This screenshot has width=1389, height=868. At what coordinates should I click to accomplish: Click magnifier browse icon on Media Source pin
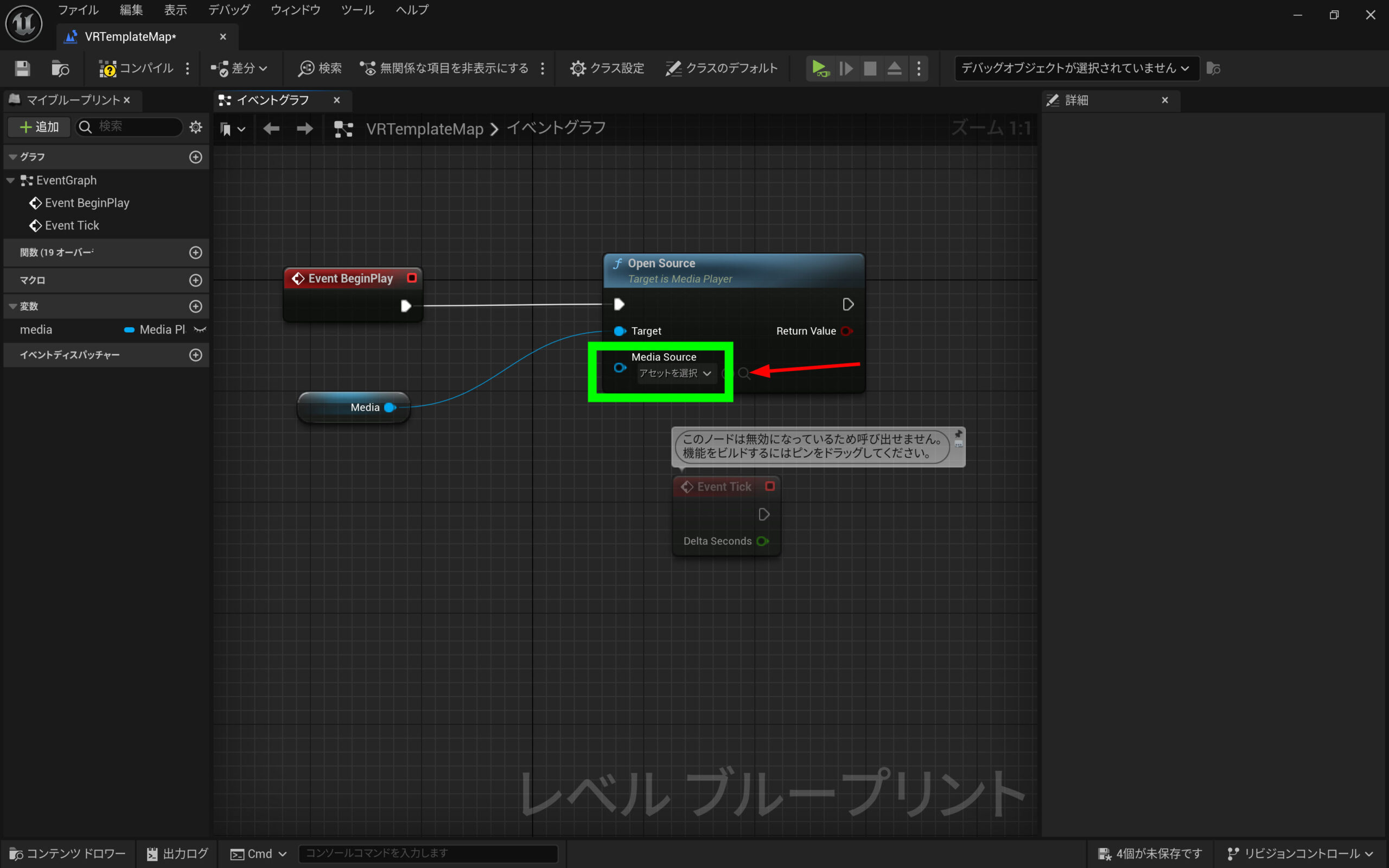click(743, 374)
